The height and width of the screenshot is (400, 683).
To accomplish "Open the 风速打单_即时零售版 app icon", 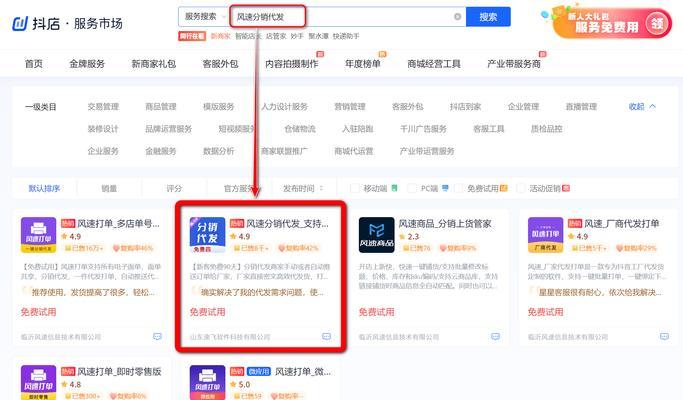I will coord(38,382).
